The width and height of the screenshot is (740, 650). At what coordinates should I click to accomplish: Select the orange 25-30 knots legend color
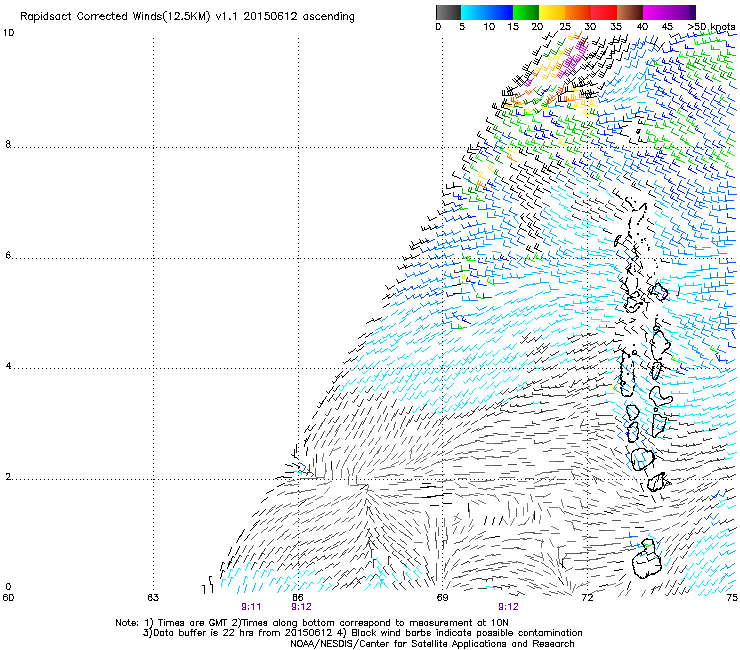pyautogui.click(x=578, y=12)
